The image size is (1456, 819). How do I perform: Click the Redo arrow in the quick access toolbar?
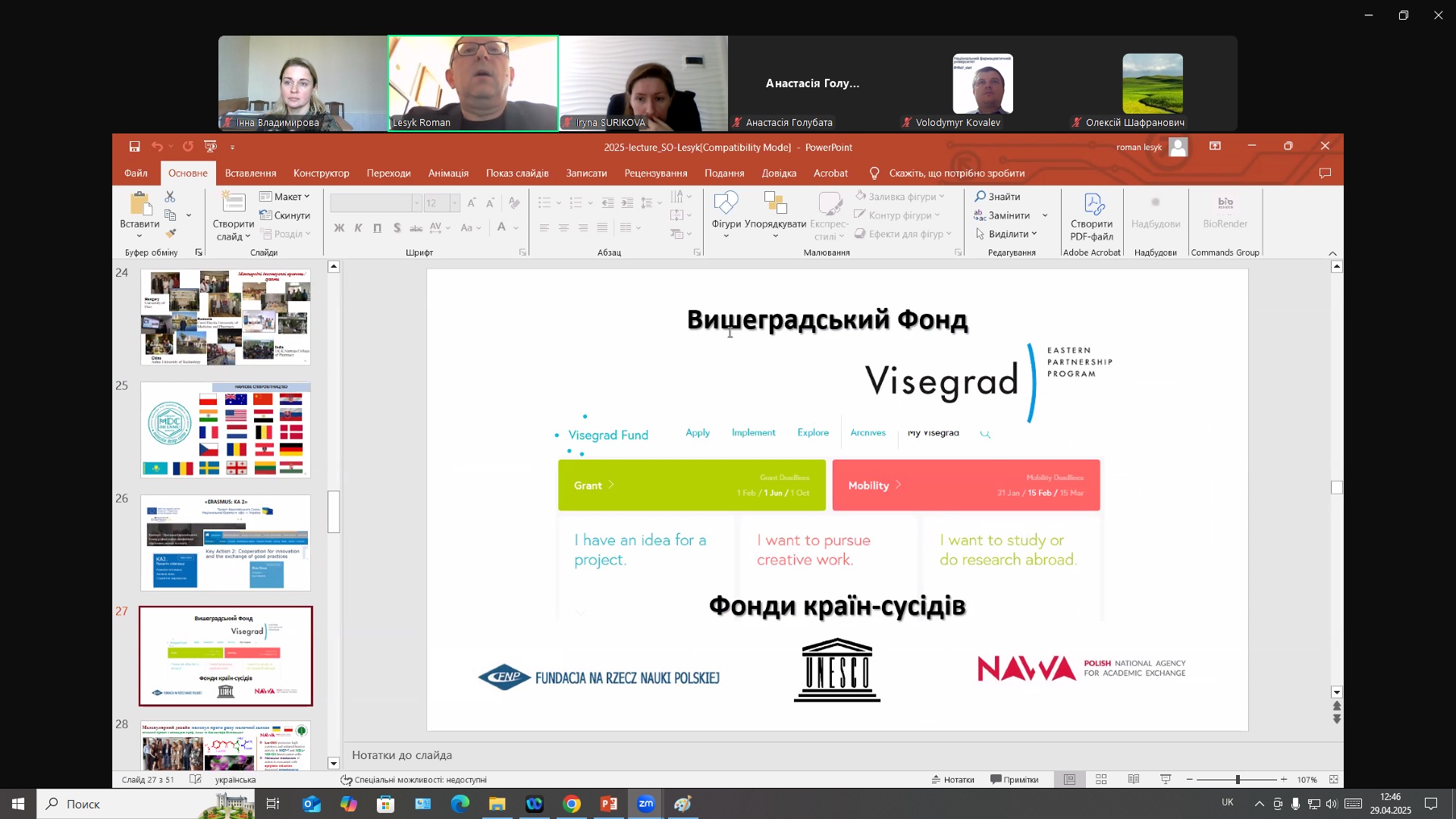(187, 146)
